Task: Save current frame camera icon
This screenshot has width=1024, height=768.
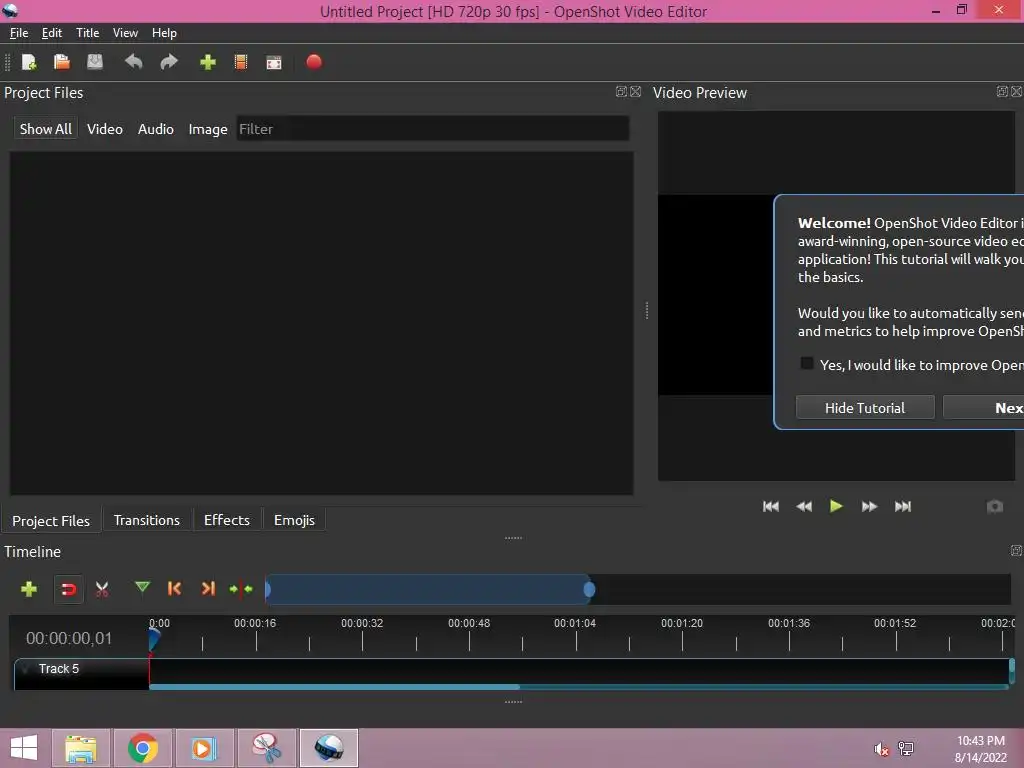Action: click(x=995, y=506)
